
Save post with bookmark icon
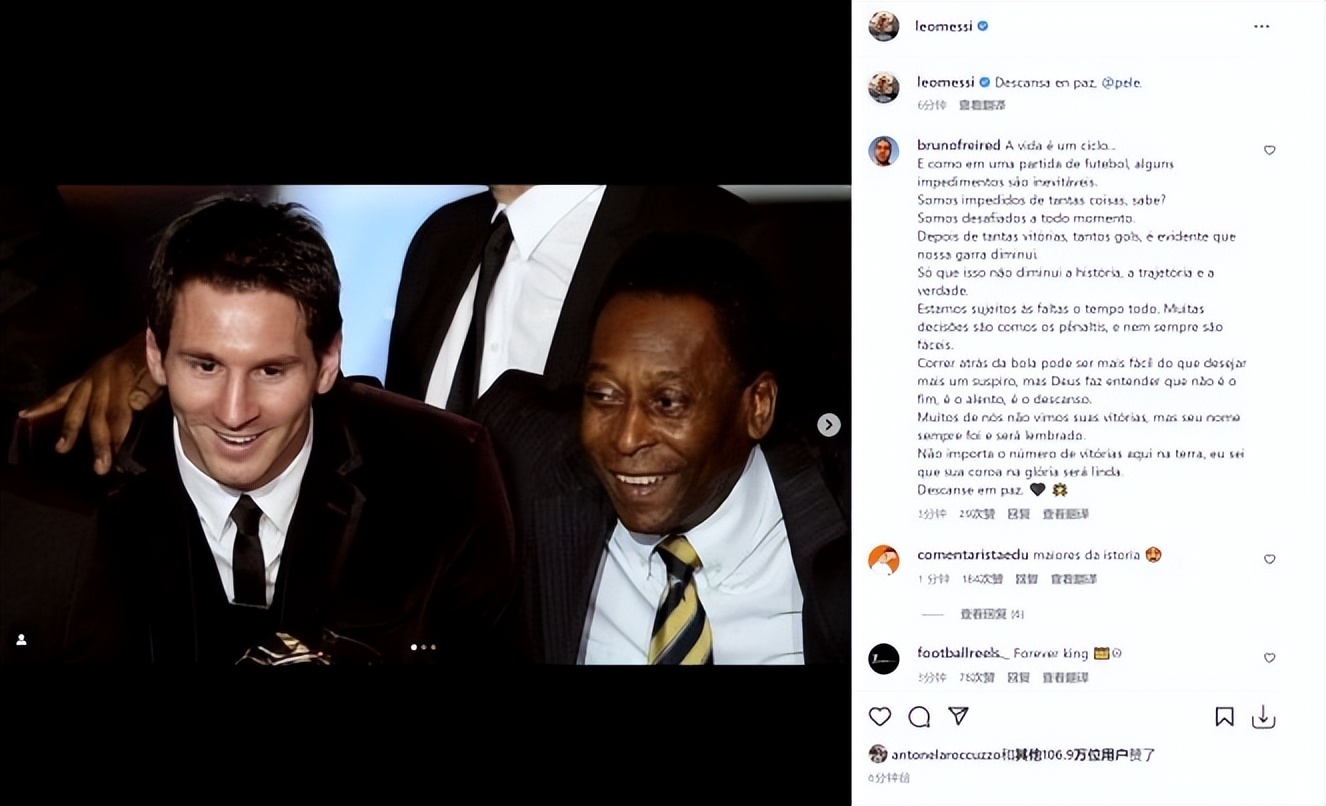pos(1224,717)
